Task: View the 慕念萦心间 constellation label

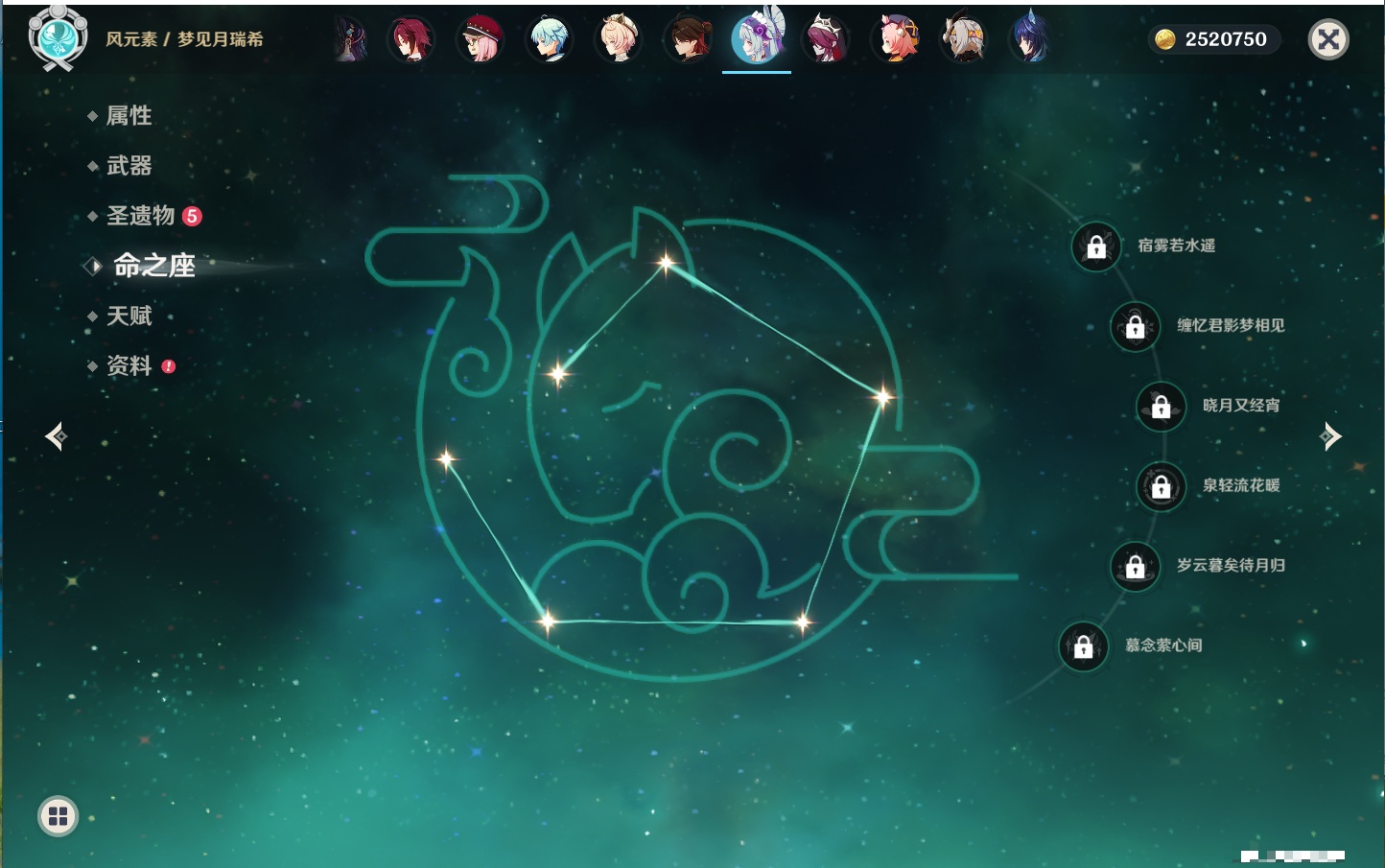Action: tap(1163, 645)
